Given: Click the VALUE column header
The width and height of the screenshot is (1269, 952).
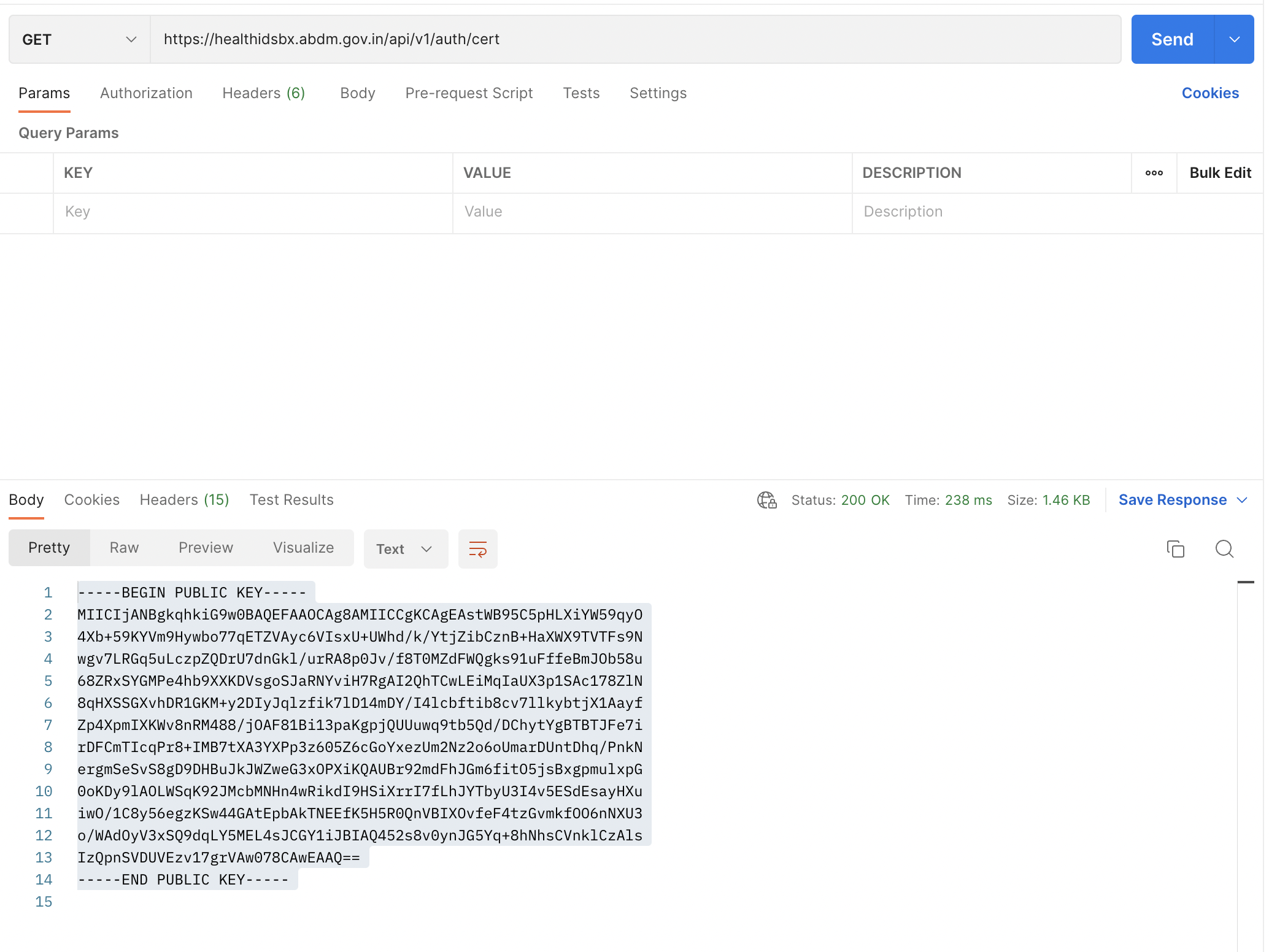Looking at the screenshot, I should [487, 173].
